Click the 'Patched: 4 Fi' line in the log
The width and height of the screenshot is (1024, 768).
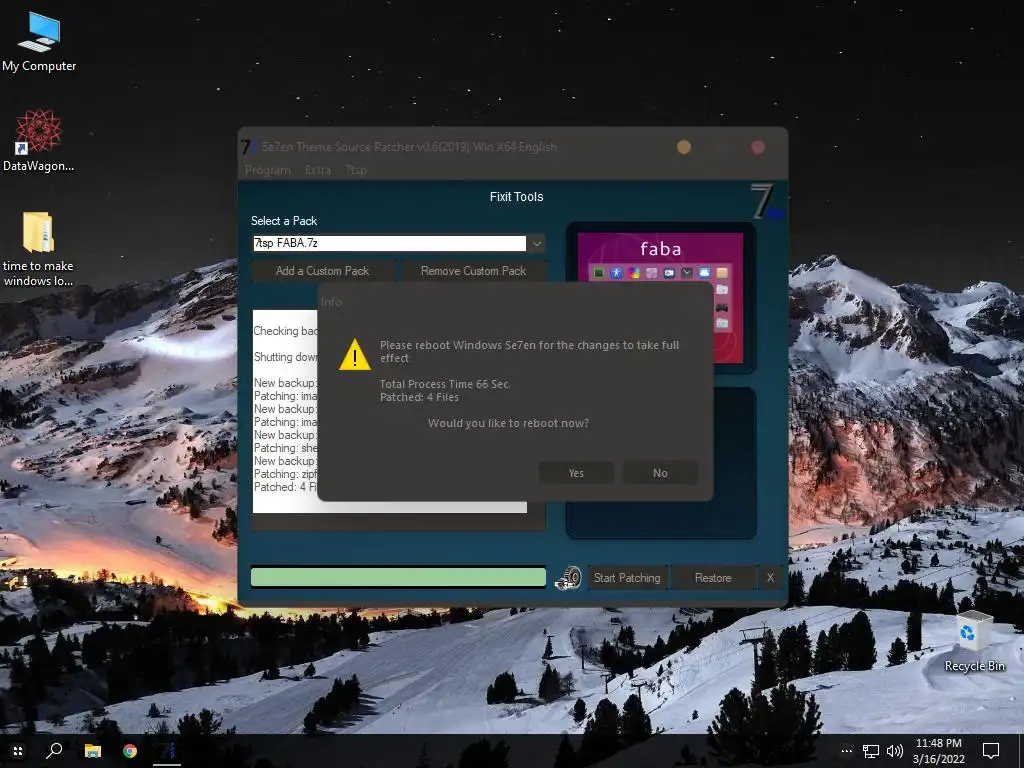click(285, 487)
